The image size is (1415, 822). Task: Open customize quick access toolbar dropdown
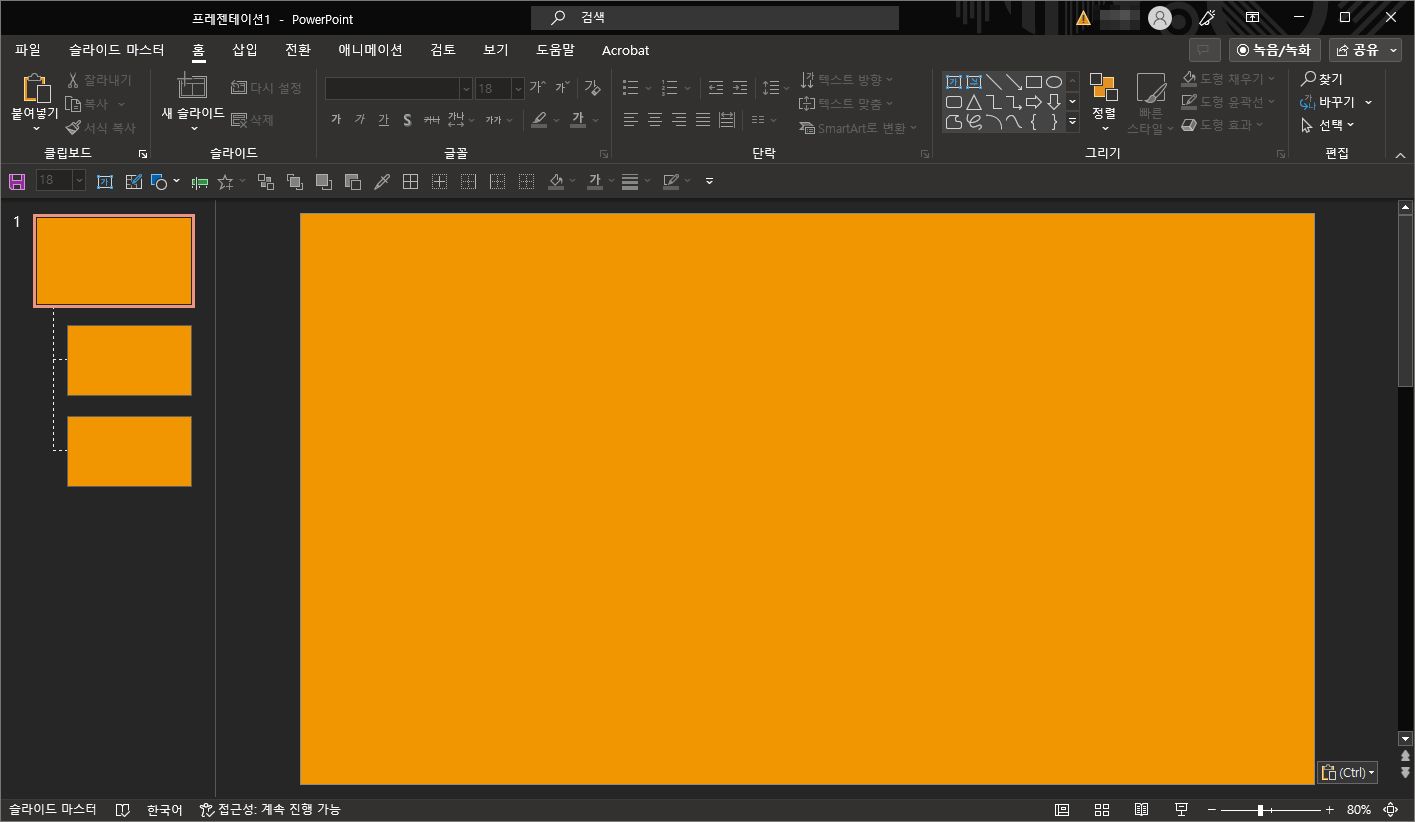pyautogui.click(x=710, y=181)
